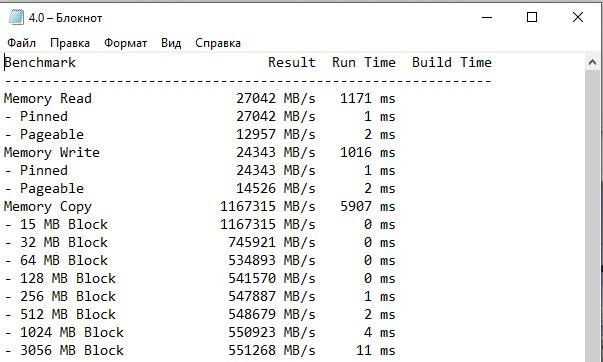Click the 548679 MB/s value
This screenshot has width=603, height=362.
[272, 315]
